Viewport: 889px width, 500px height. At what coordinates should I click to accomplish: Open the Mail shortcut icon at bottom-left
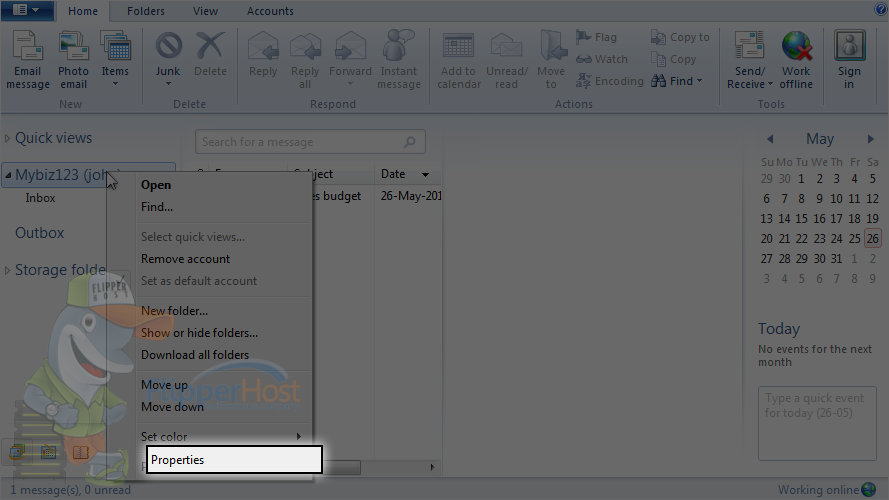coord(17,452)
